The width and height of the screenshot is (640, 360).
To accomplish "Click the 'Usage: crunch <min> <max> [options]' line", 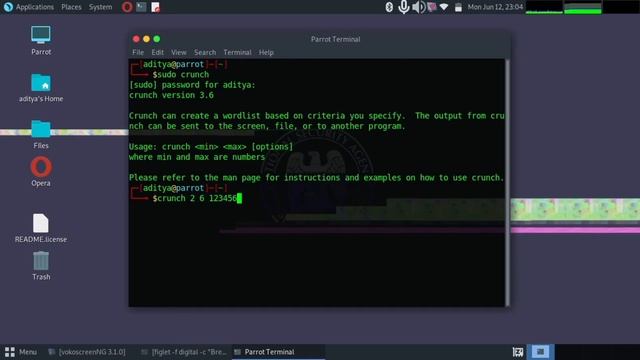I will point(211,147).
